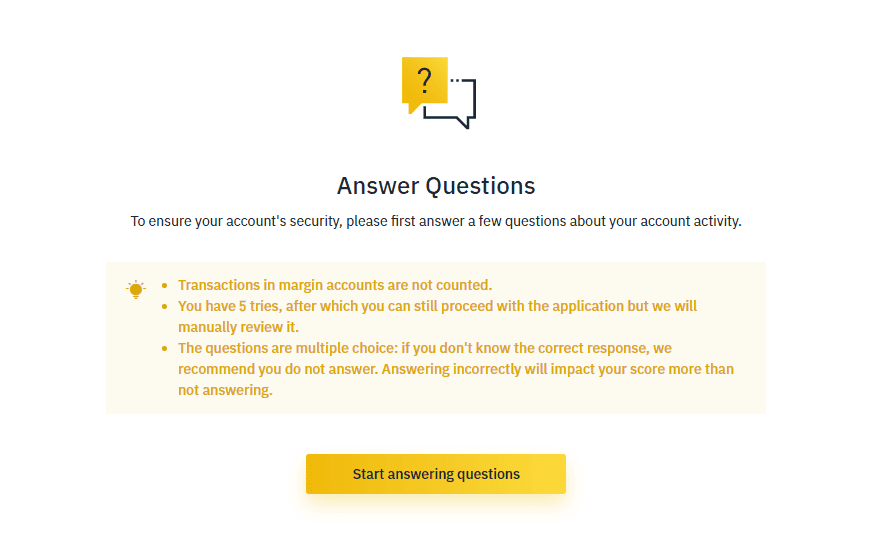The image size is (869, 543).
Task: Select the account security description sentence
Action: [436, 221]
